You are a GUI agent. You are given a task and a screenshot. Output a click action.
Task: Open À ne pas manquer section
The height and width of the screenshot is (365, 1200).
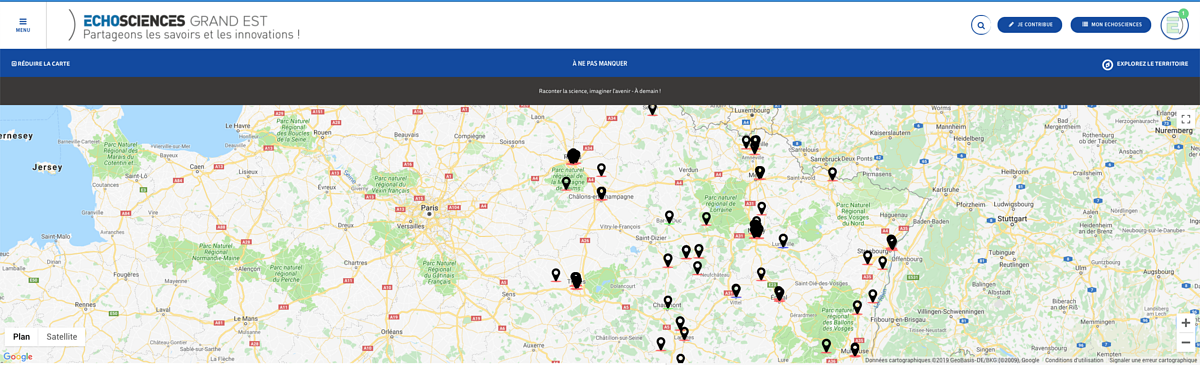tap(600, 64)
